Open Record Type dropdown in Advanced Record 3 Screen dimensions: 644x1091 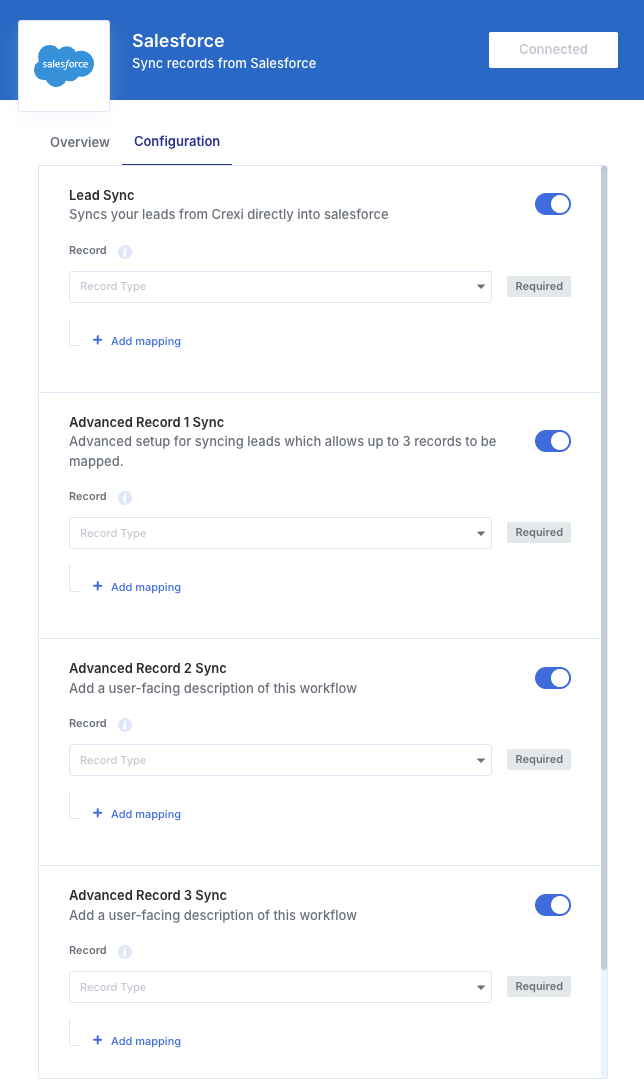point(280,987)
